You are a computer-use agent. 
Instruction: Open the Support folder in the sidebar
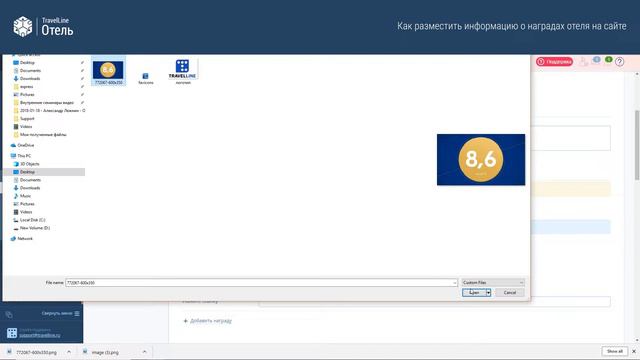(27, 118)
